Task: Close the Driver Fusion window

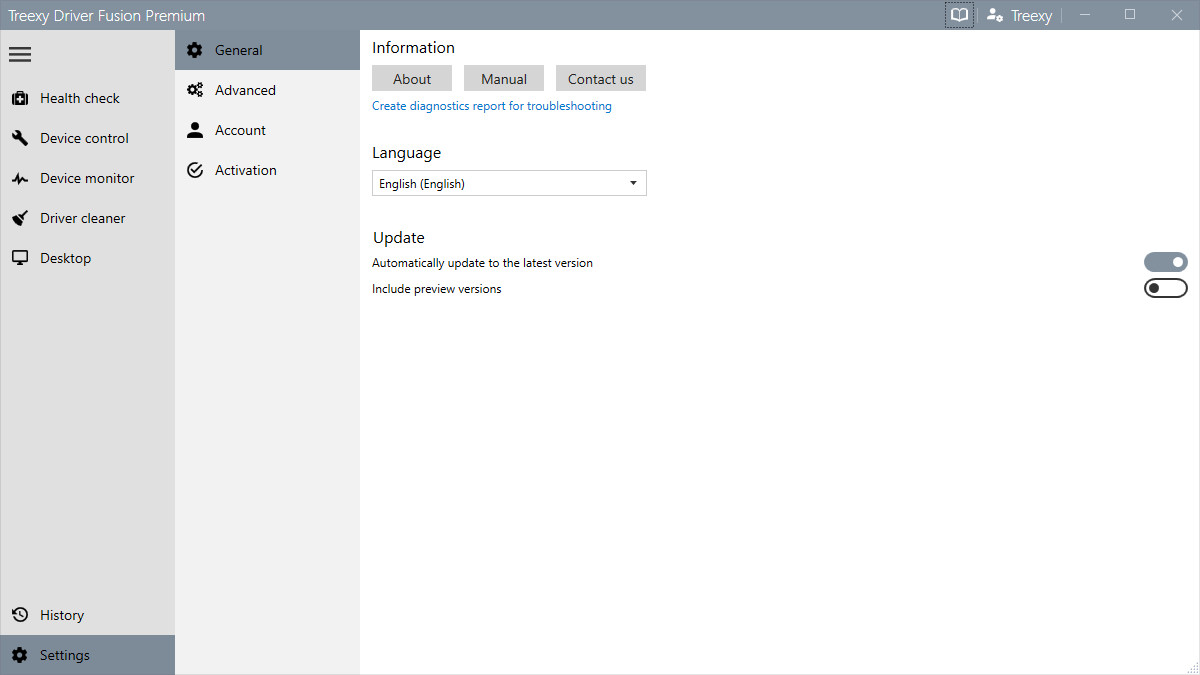Action: pyautogui.click(x=1176, y=15)
